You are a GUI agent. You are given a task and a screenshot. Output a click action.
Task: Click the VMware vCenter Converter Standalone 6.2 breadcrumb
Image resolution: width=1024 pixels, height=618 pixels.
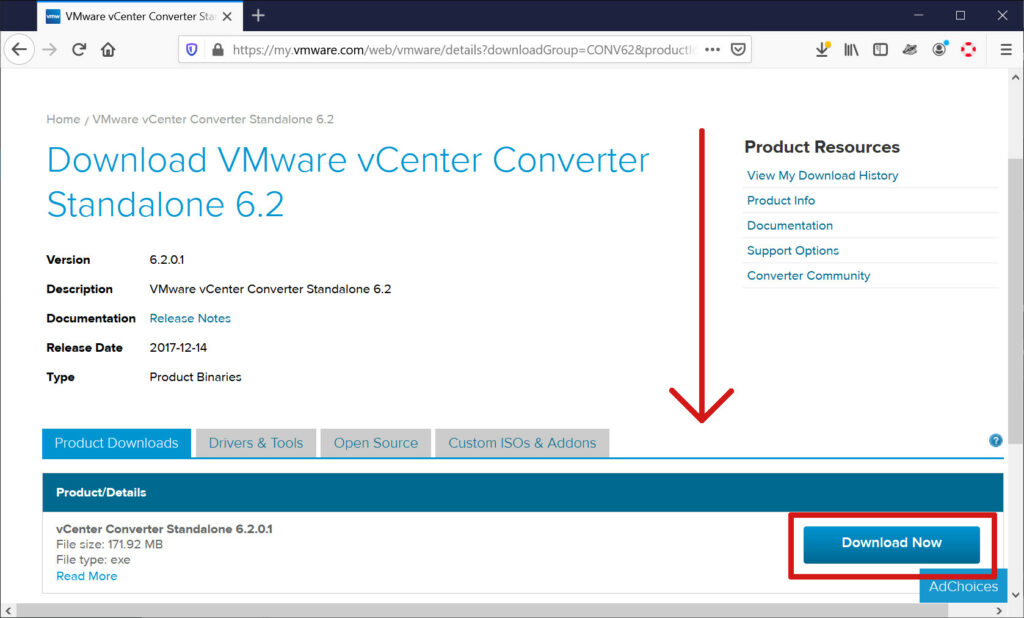(213, 120)
